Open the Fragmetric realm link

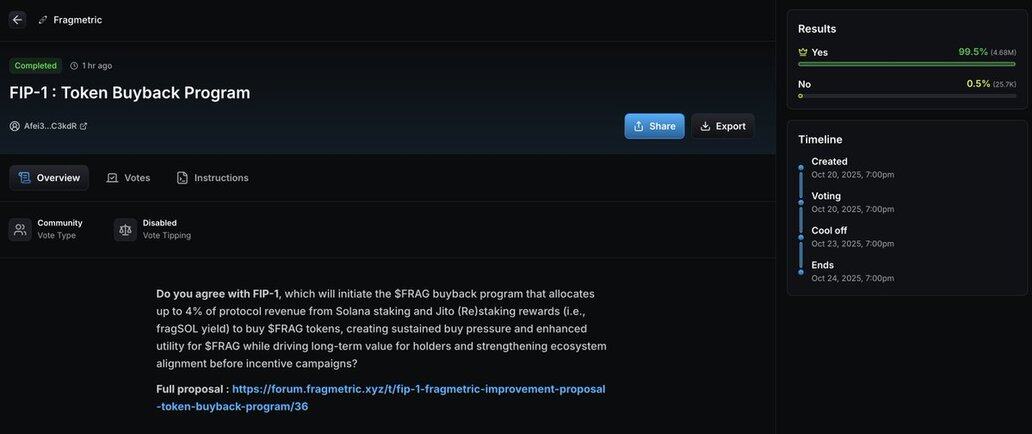pyautogui.click(x=77, y=20)
